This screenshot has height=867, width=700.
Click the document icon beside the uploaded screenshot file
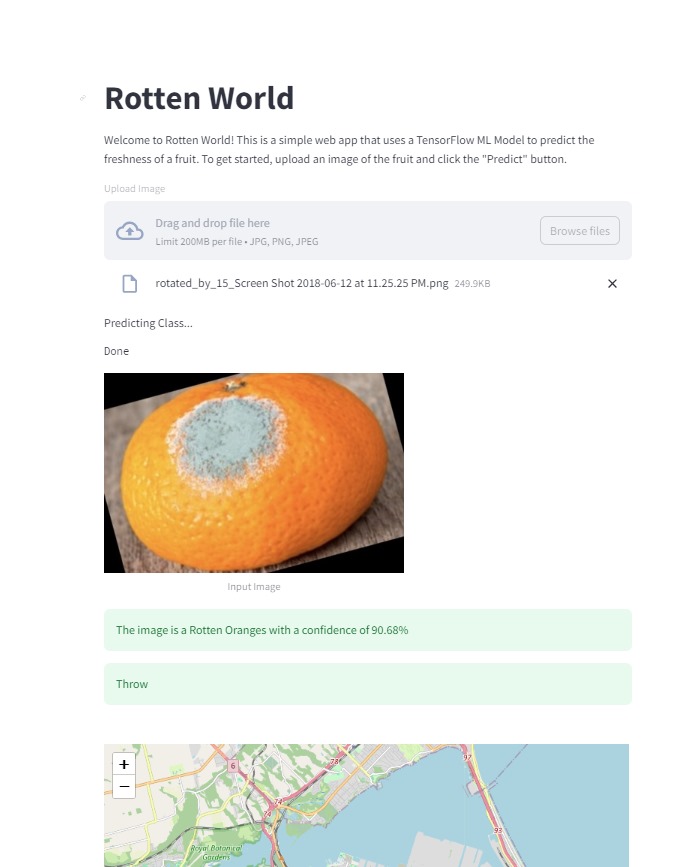tap(129, 283)
